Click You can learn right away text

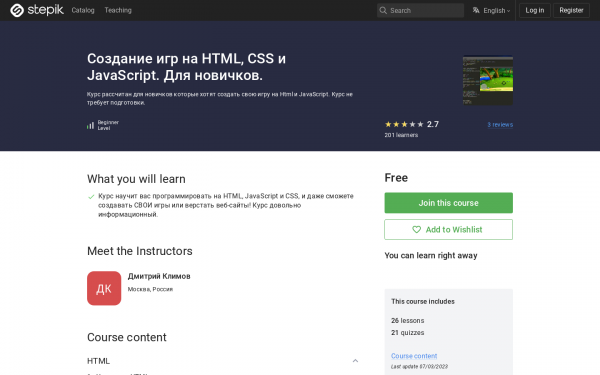coord(431,256)
